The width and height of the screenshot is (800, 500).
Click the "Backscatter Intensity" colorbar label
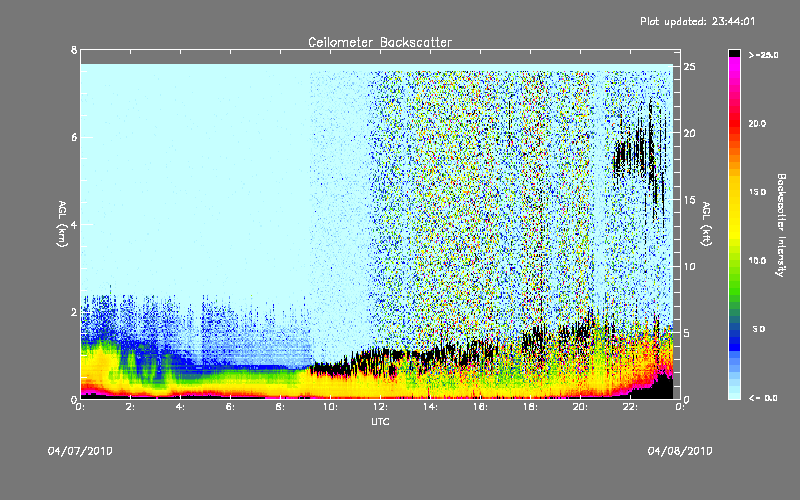click(780, 225)
